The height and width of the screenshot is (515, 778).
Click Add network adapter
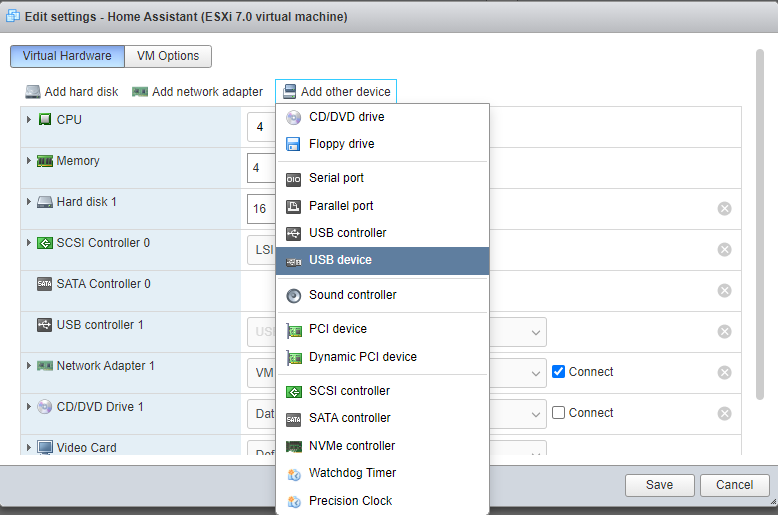click(197, 92)
